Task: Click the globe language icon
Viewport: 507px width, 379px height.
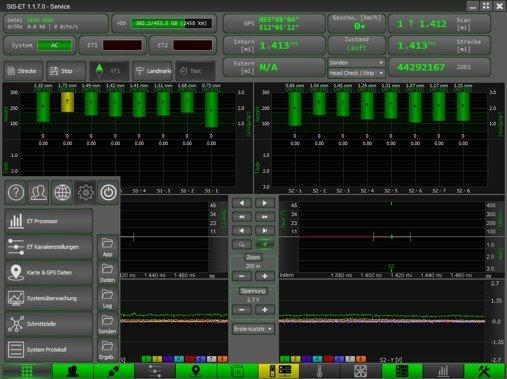Action: point(62,192)
